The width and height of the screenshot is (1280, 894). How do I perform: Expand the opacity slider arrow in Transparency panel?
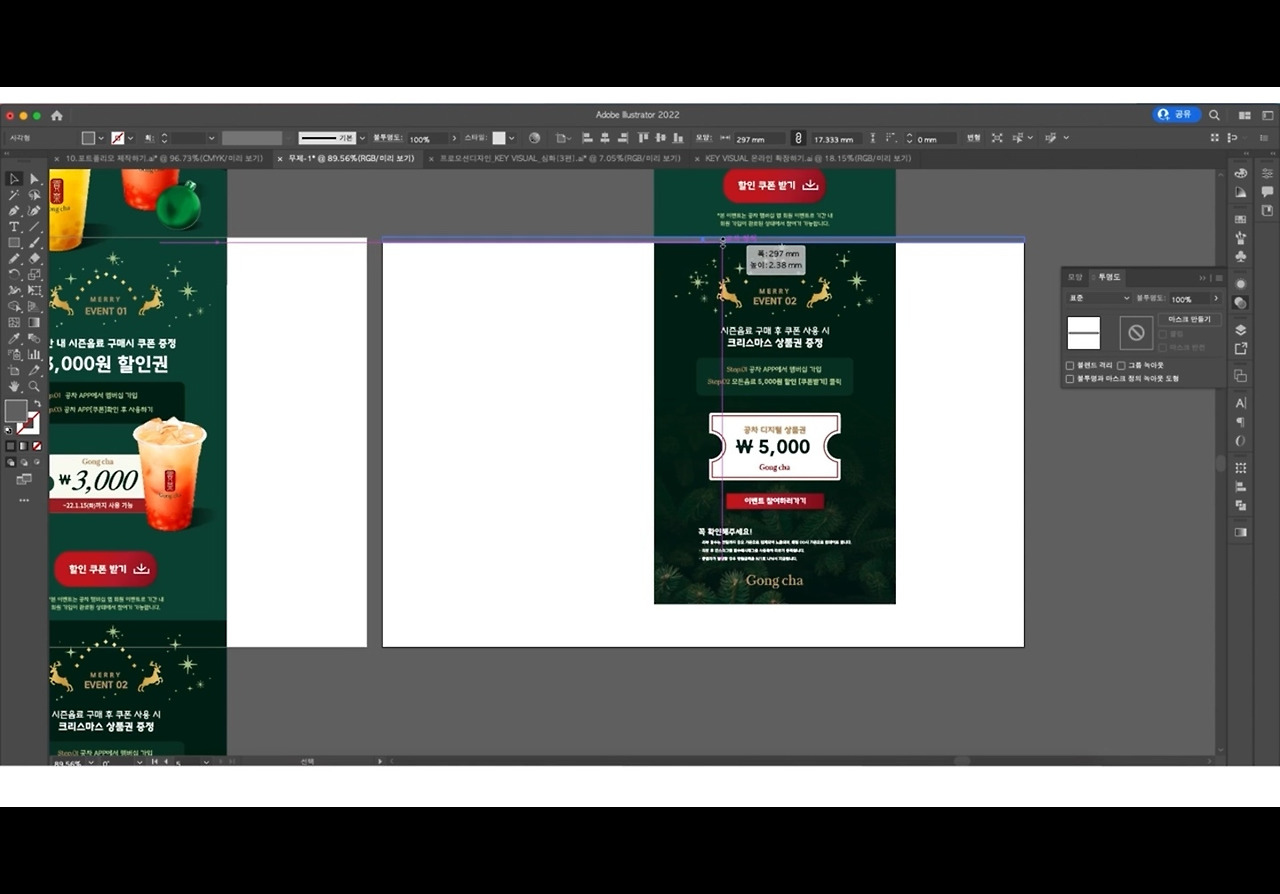point(1216,299)
